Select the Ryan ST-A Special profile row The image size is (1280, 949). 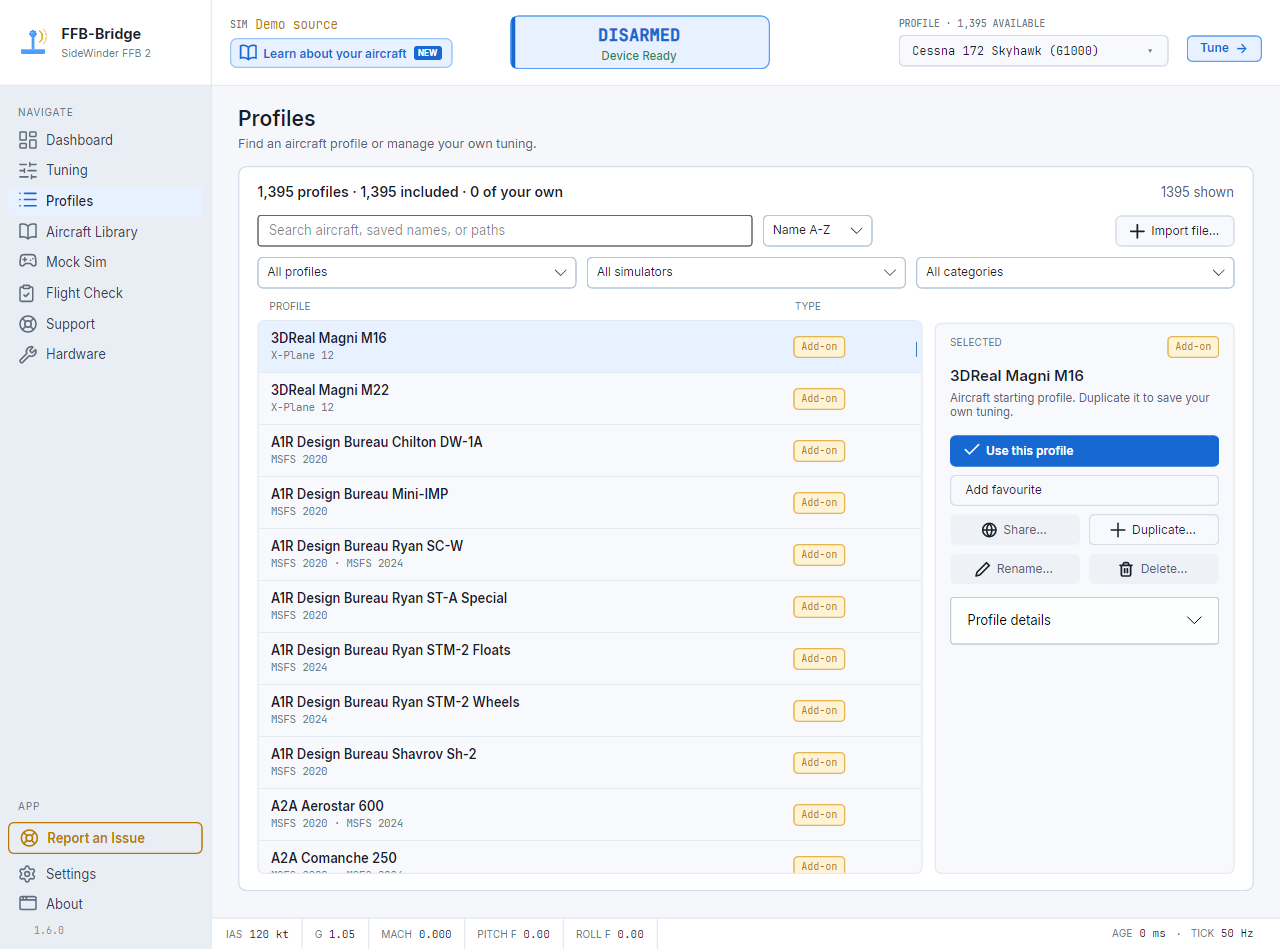(x=590, y=607)
